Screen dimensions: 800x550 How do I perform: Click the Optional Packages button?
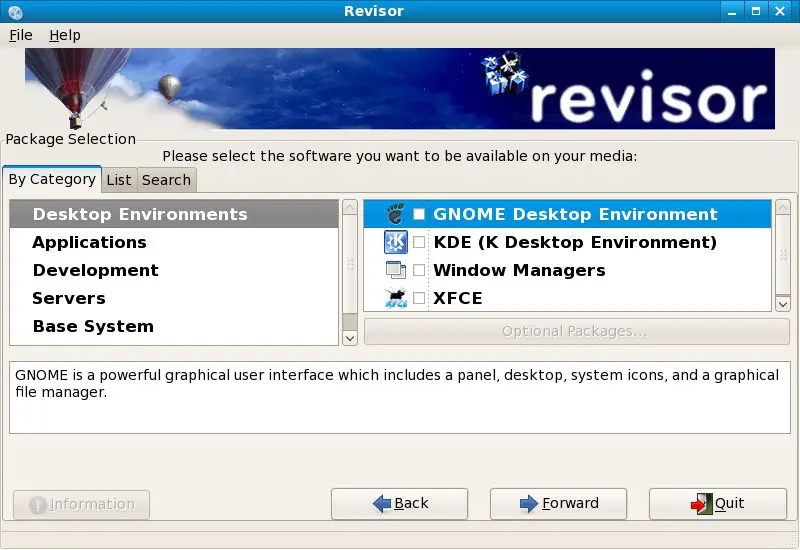pos(577,332)
